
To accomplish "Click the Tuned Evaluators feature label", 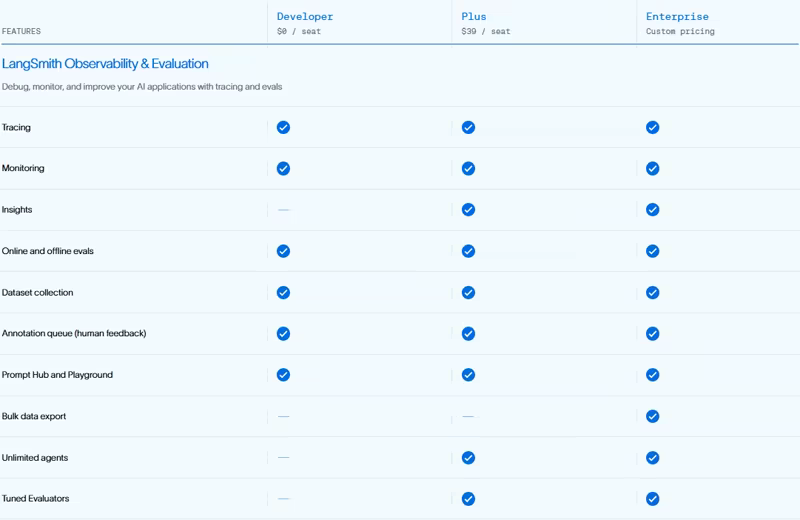I will pyautogui.click(x=35, y=498).
